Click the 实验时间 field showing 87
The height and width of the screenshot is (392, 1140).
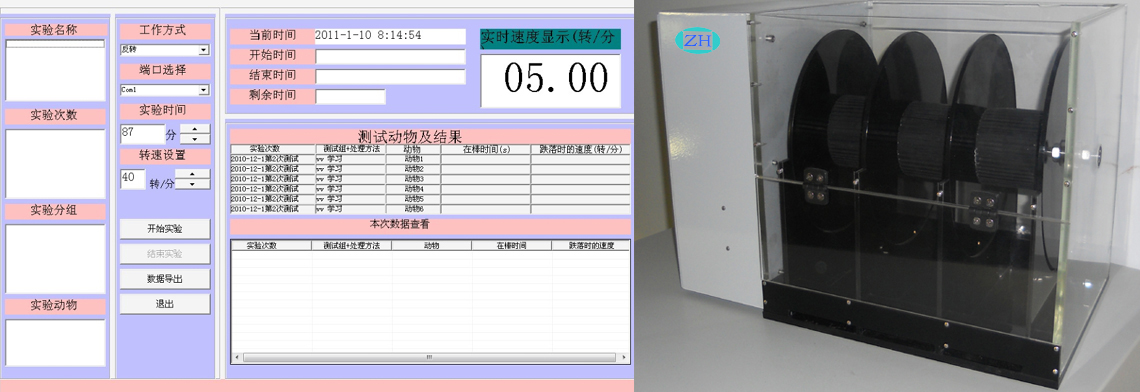tap(142, 134)
